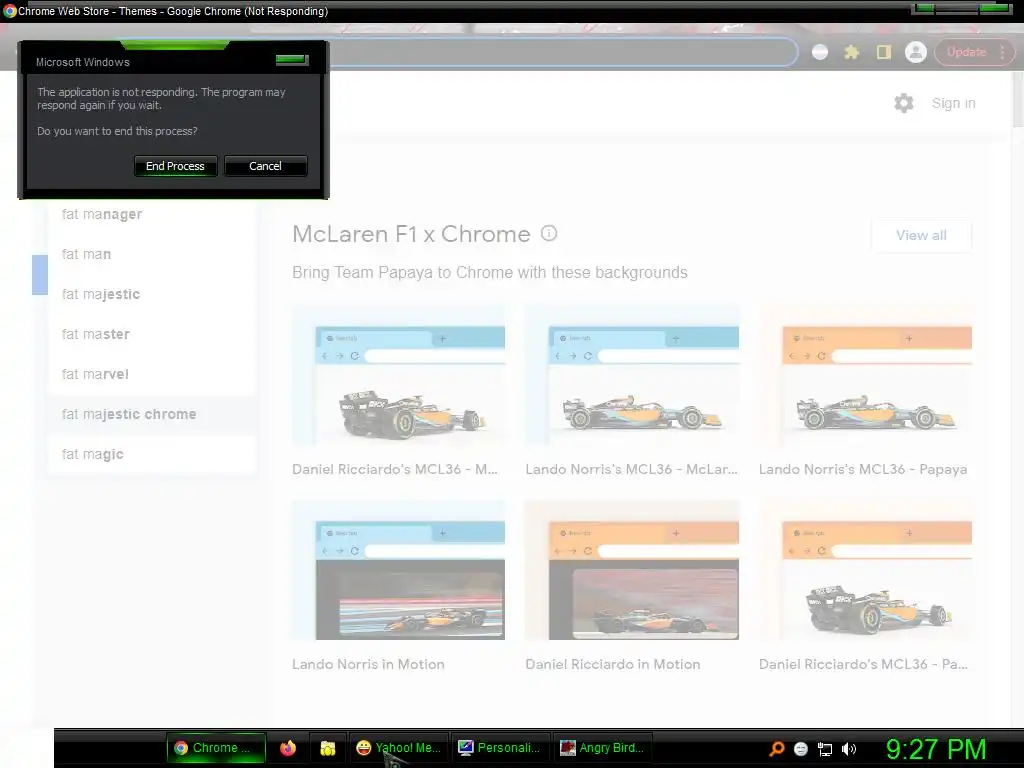Open the yellow folder icon in taskbar
This screenshot has width=1024, height=768.
tap(328, 748)
